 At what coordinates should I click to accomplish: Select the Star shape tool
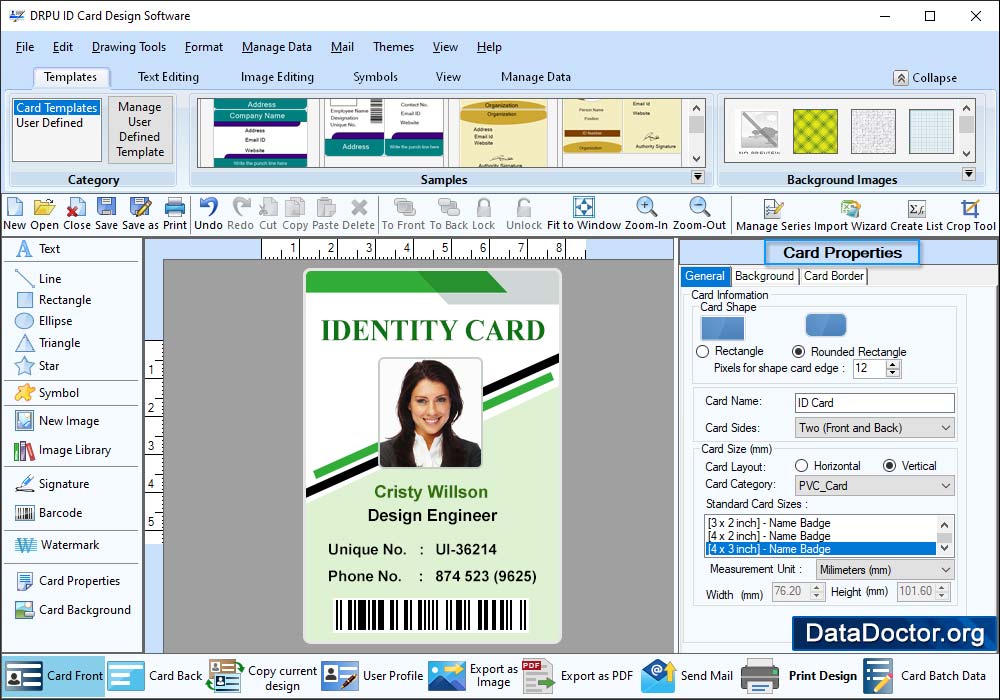37,366
